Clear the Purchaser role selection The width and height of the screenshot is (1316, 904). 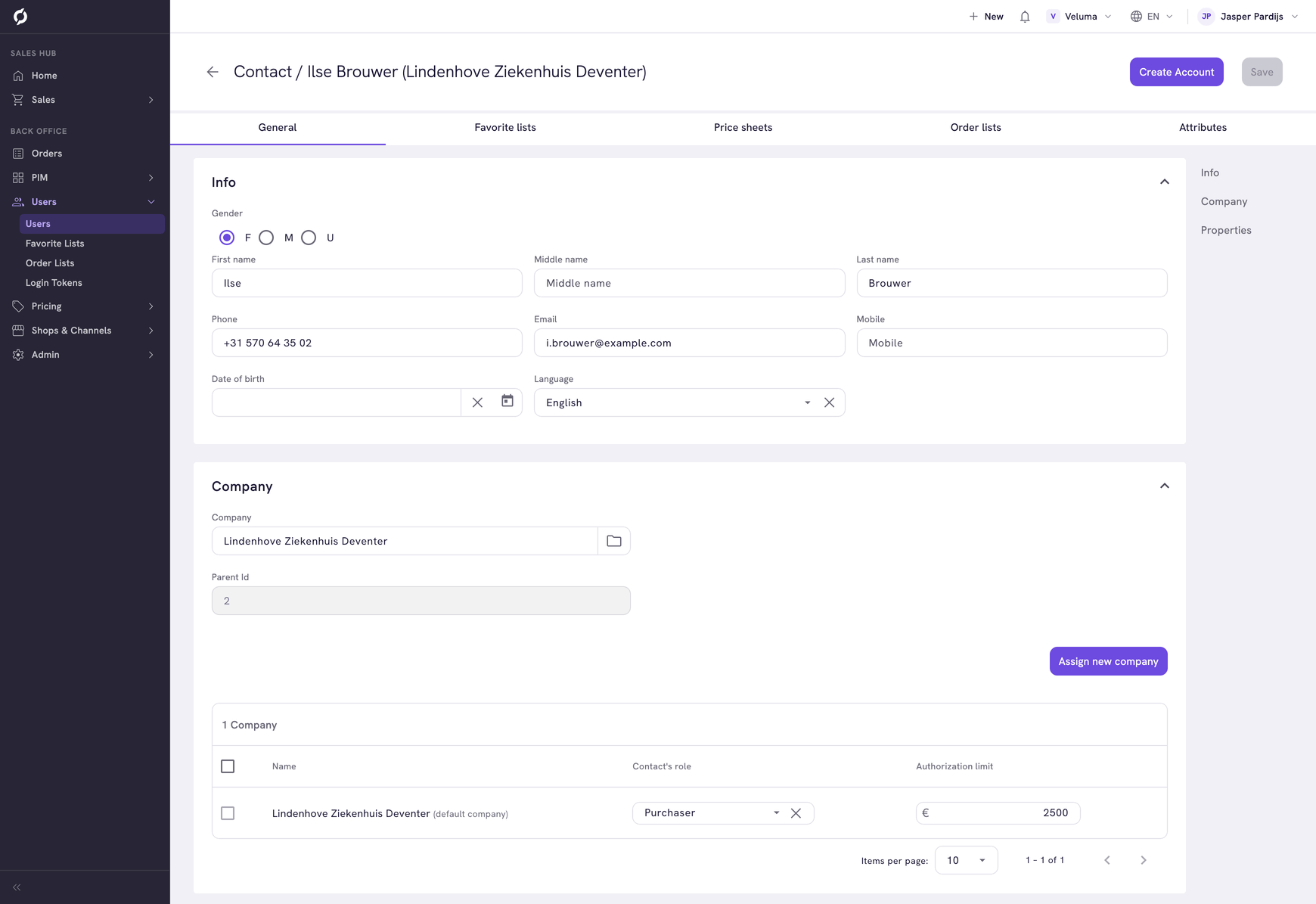[796, 813]
